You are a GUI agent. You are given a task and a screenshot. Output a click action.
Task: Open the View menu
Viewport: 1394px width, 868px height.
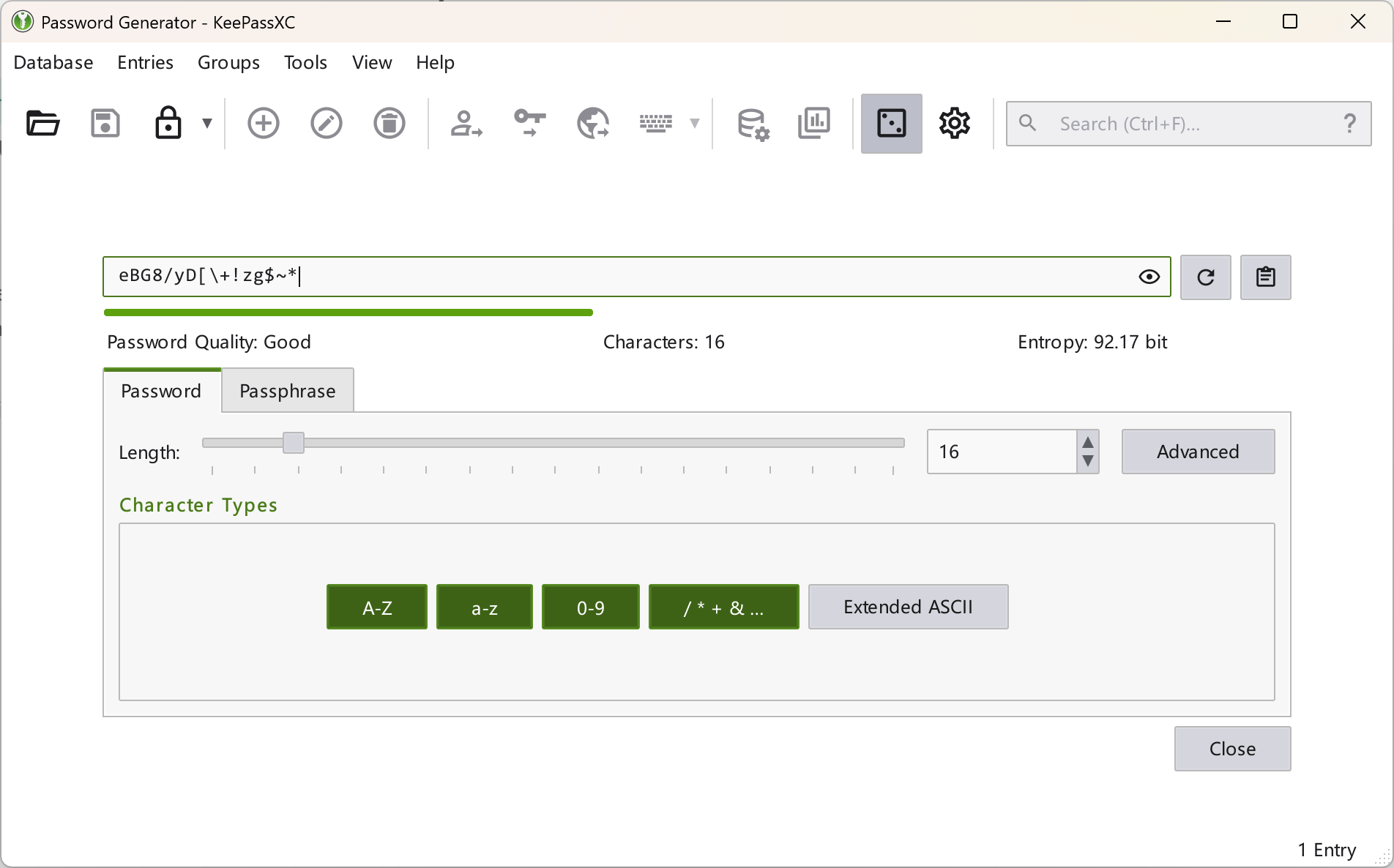(x=372, y=63)
